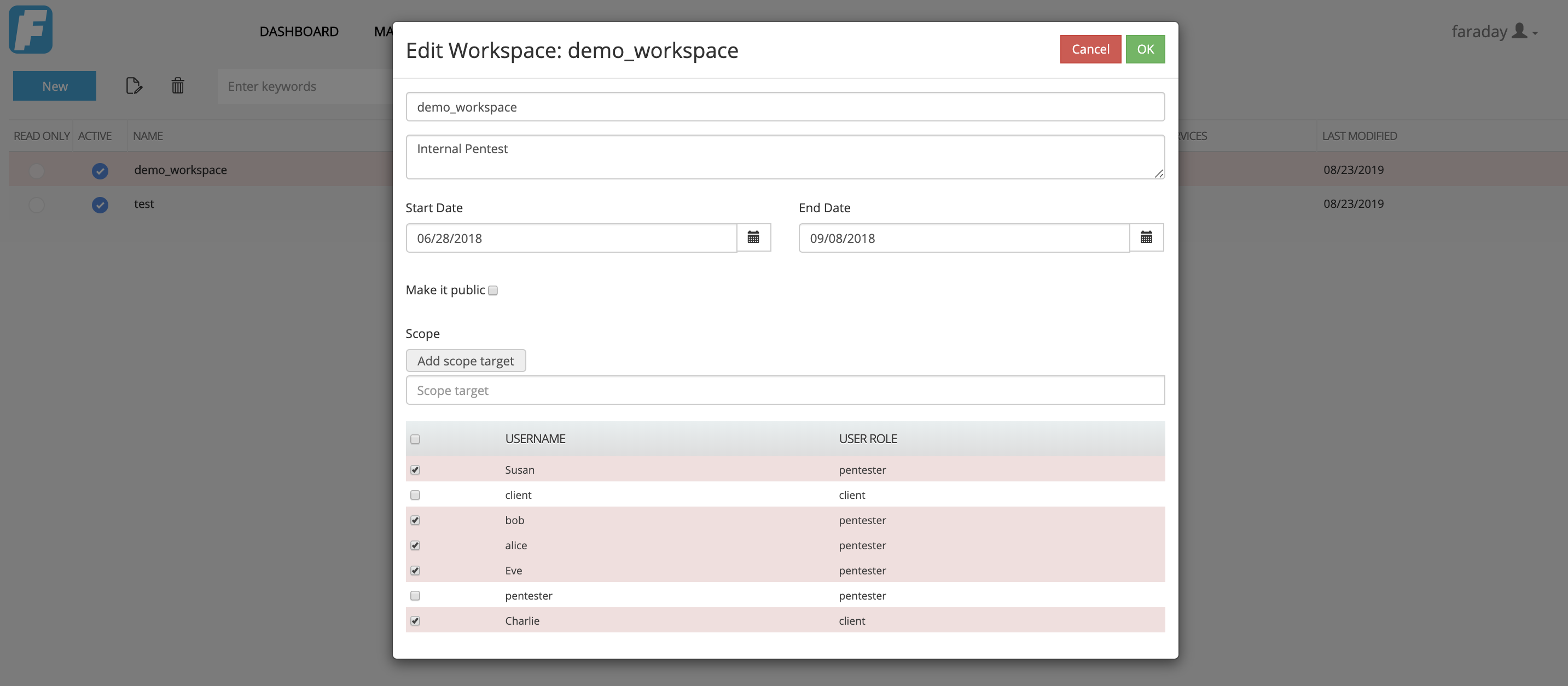Viewport: 1568px width, 686px height.
Task: Sort by the ACTIVE column header
Action: point(94,136)
